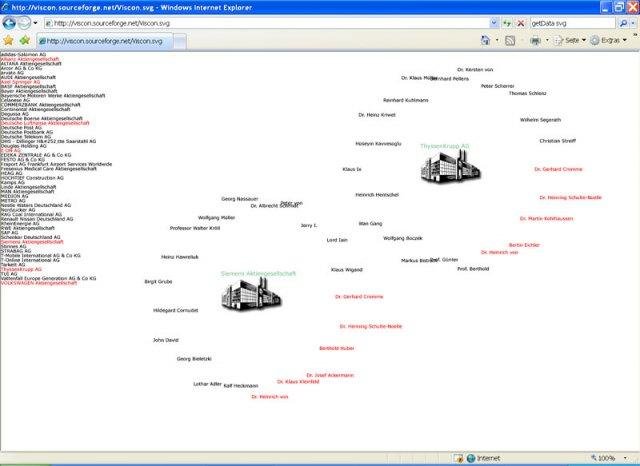Select Allianz Aktiengesellschaft in the company list
The height and width of the screenshot is (466, 640).
30,59
